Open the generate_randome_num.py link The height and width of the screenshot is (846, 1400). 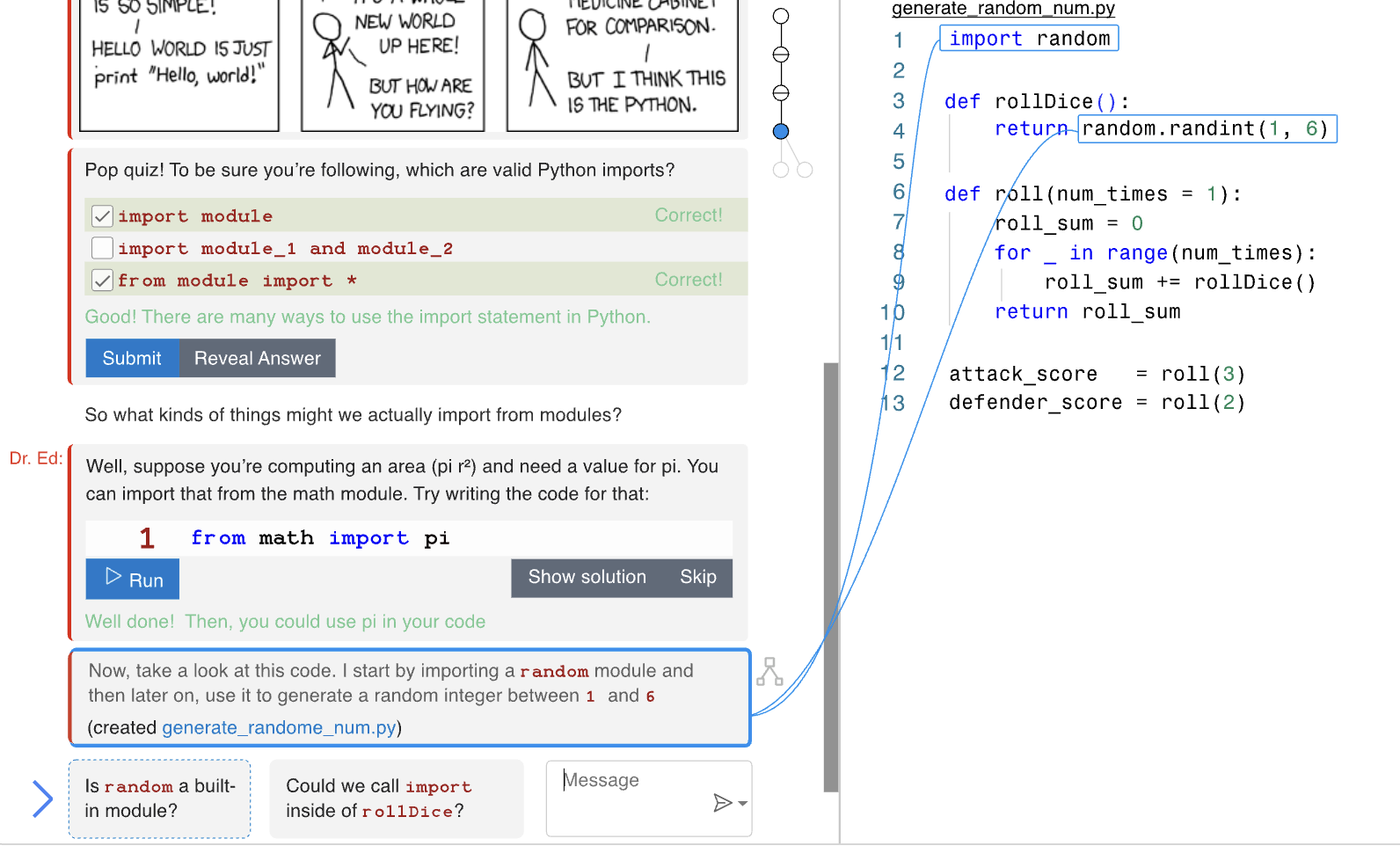pos(280,727)
